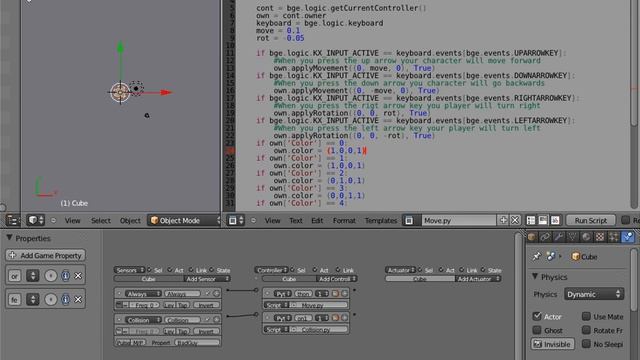
Task: Delete the 'fe' game property with X
Action: click(78, 300)
